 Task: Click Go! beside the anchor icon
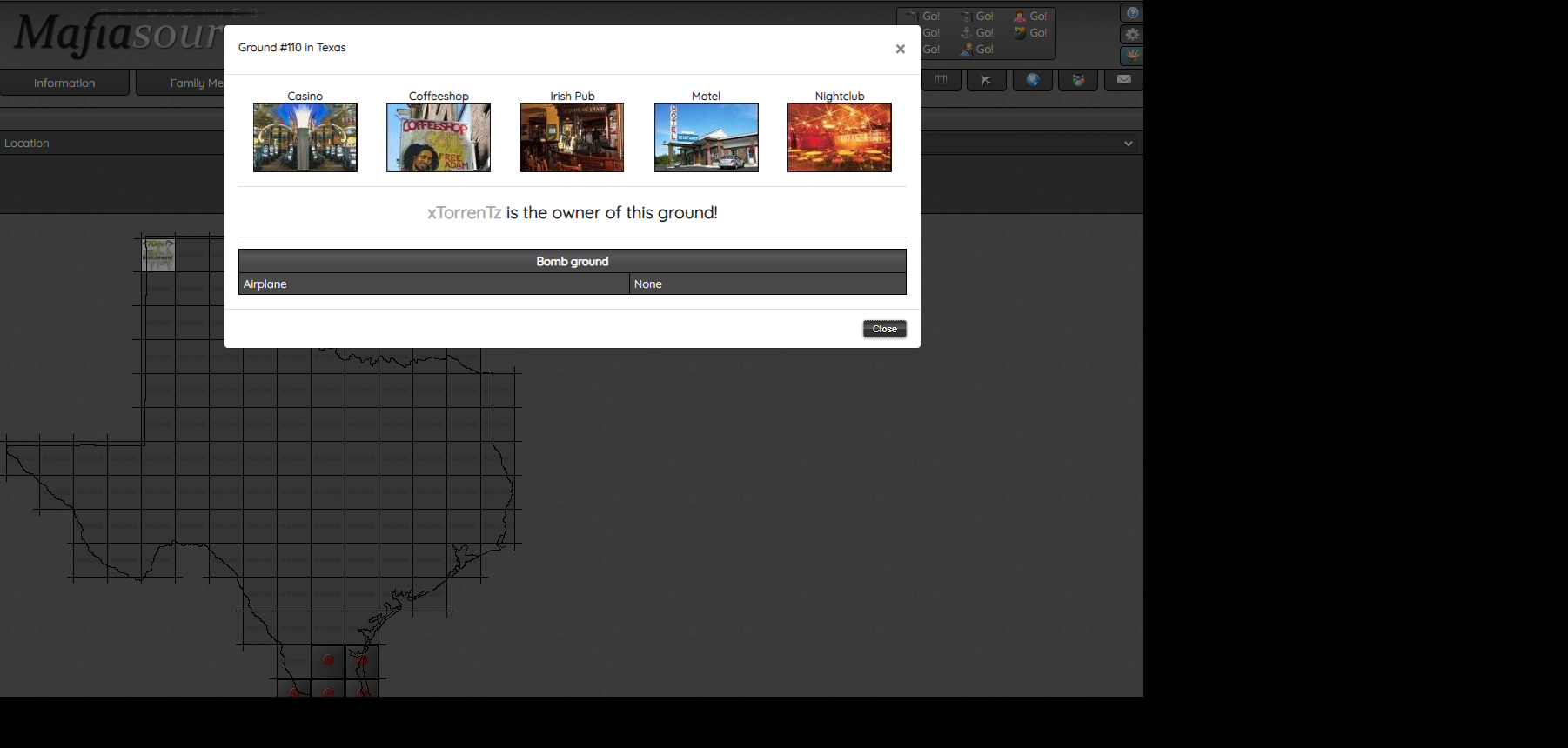(x=984, y=33)
